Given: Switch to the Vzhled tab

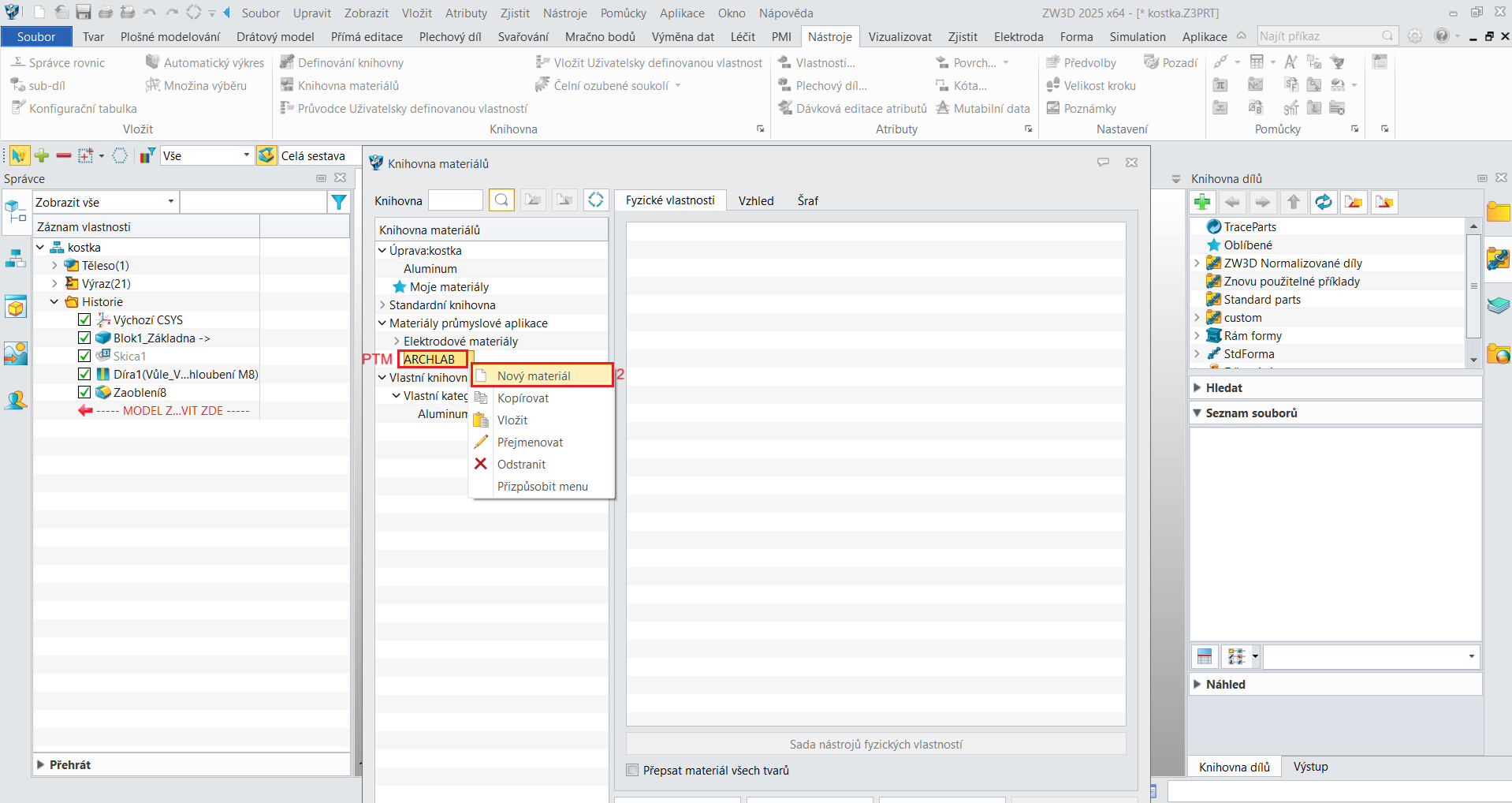Looking at the screenshot, I should [755, 200].
